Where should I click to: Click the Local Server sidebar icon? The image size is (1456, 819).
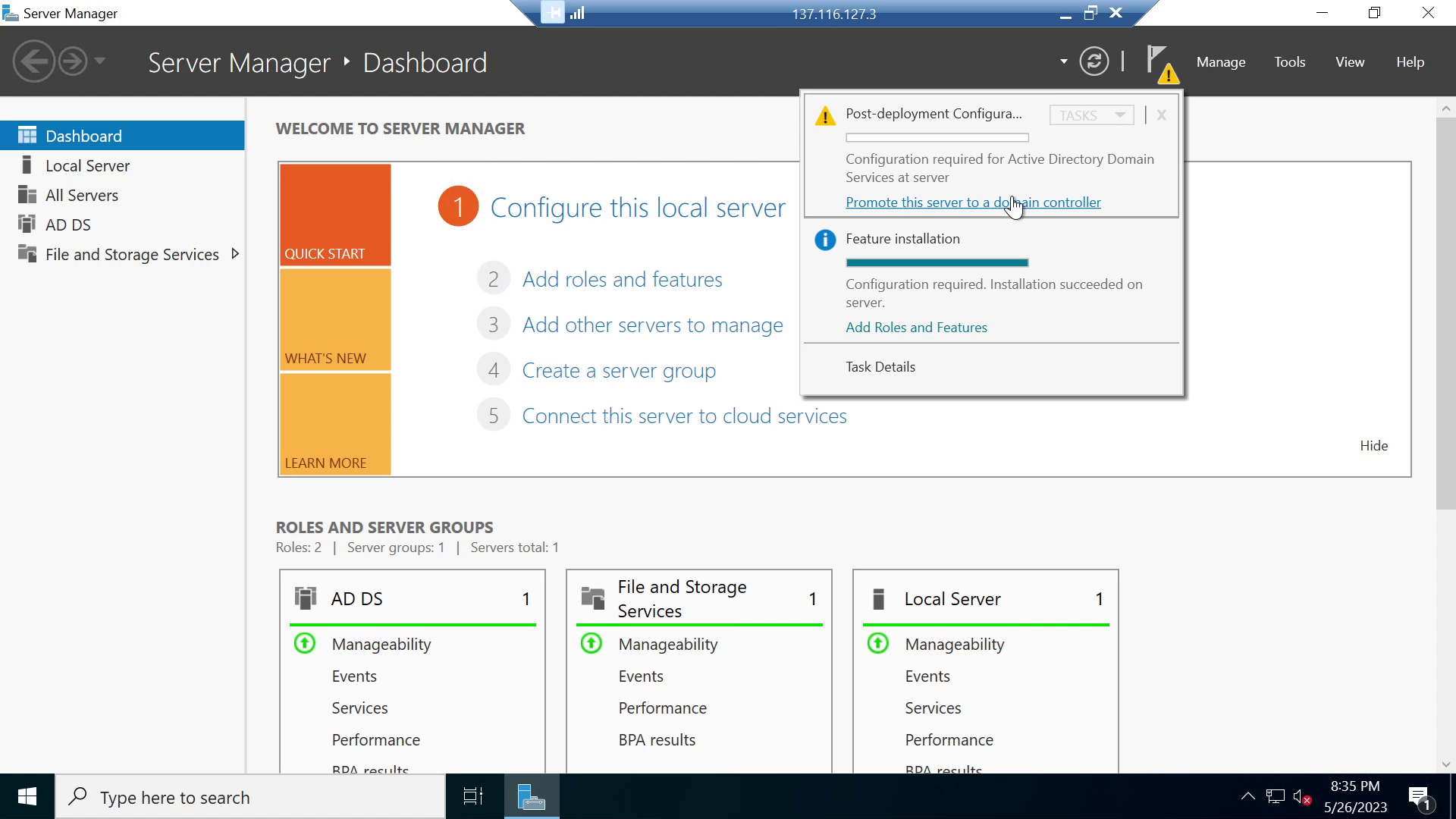pyautogui.click(x=27, y=165)
